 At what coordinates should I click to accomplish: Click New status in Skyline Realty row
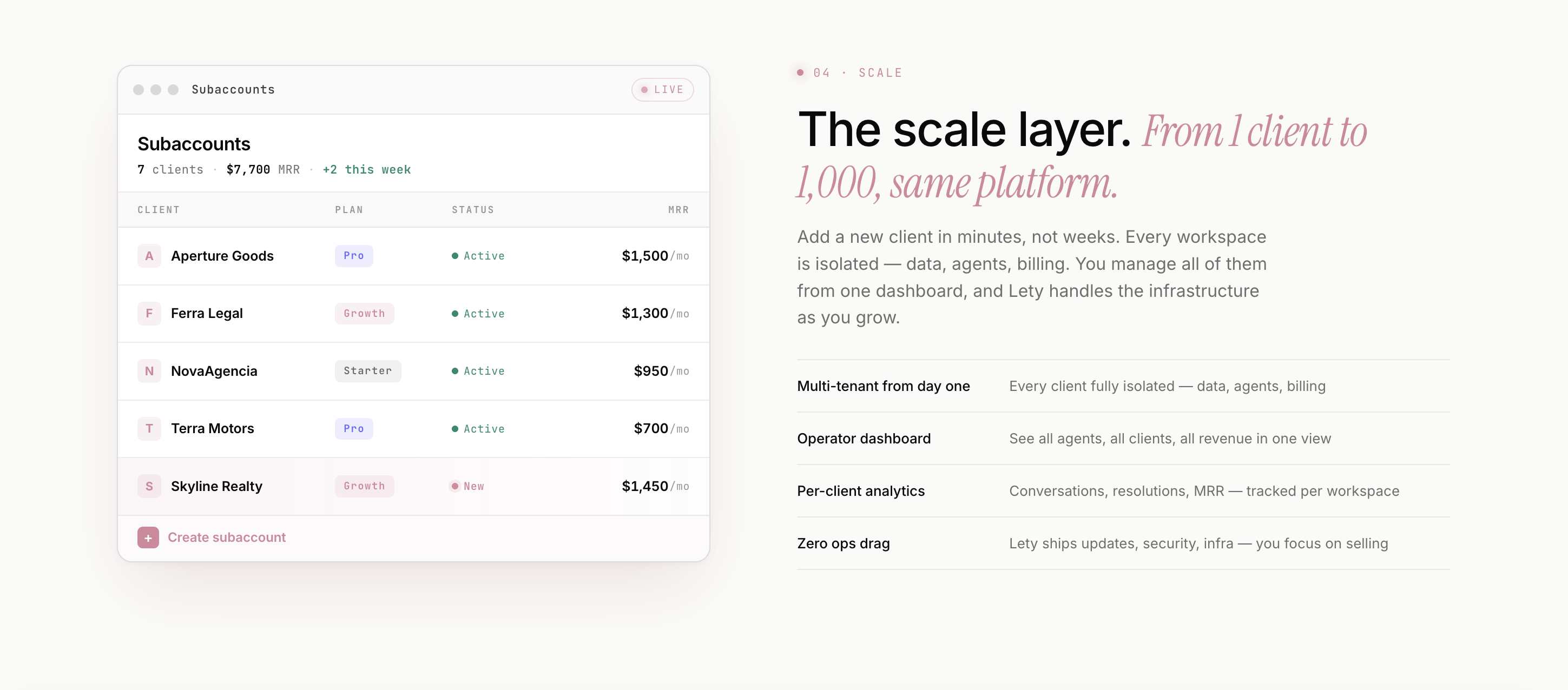[x=467, y=486]
